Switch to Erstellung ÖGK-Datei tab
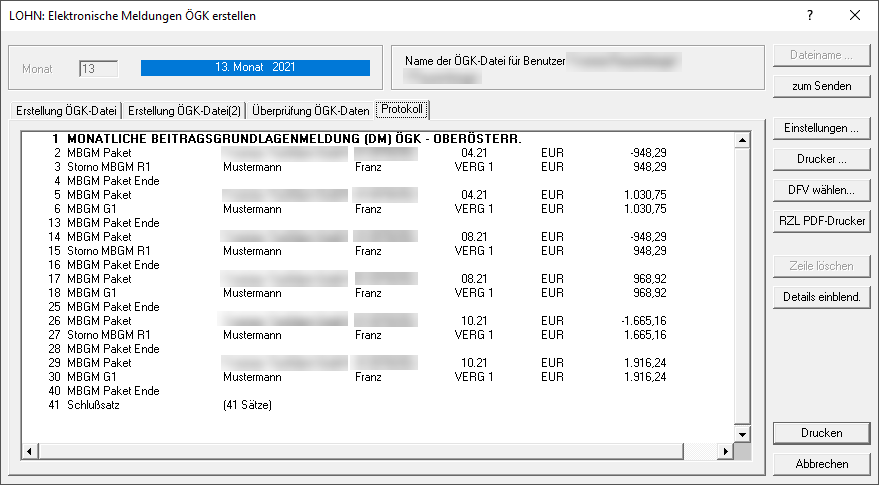The image size is (879, 485). [66, 109]
